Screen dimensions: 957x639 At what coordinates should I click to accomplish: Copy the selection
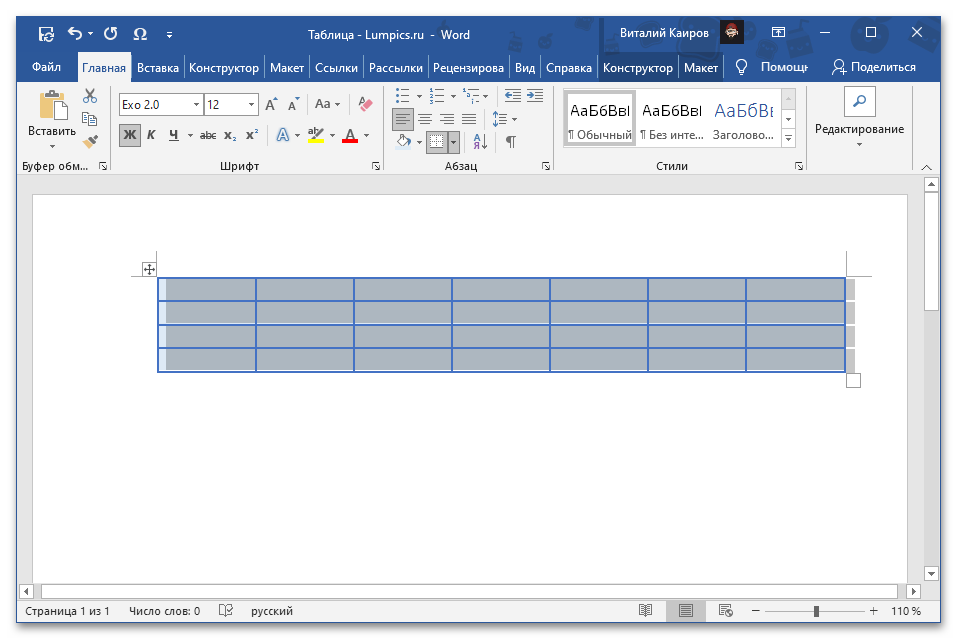pyautogui.click(x=90, y=119)
